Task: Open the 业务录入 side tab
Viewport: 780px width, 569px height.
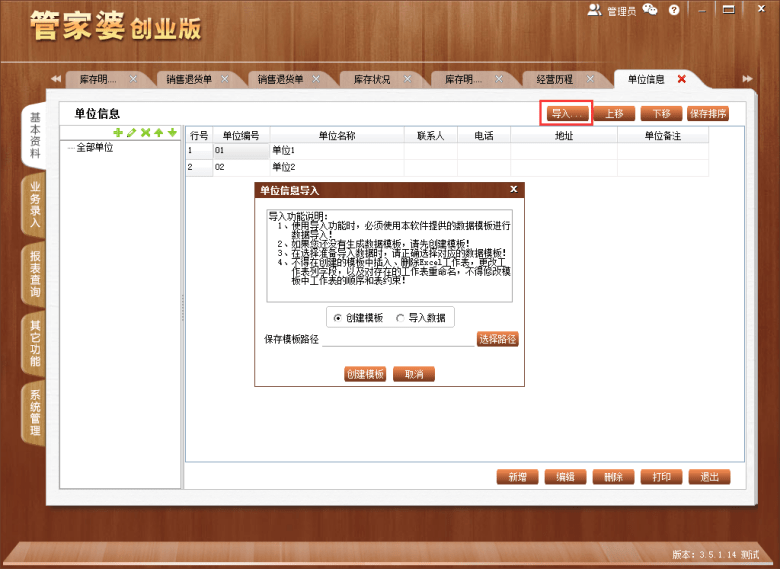Action: [34, 204]
